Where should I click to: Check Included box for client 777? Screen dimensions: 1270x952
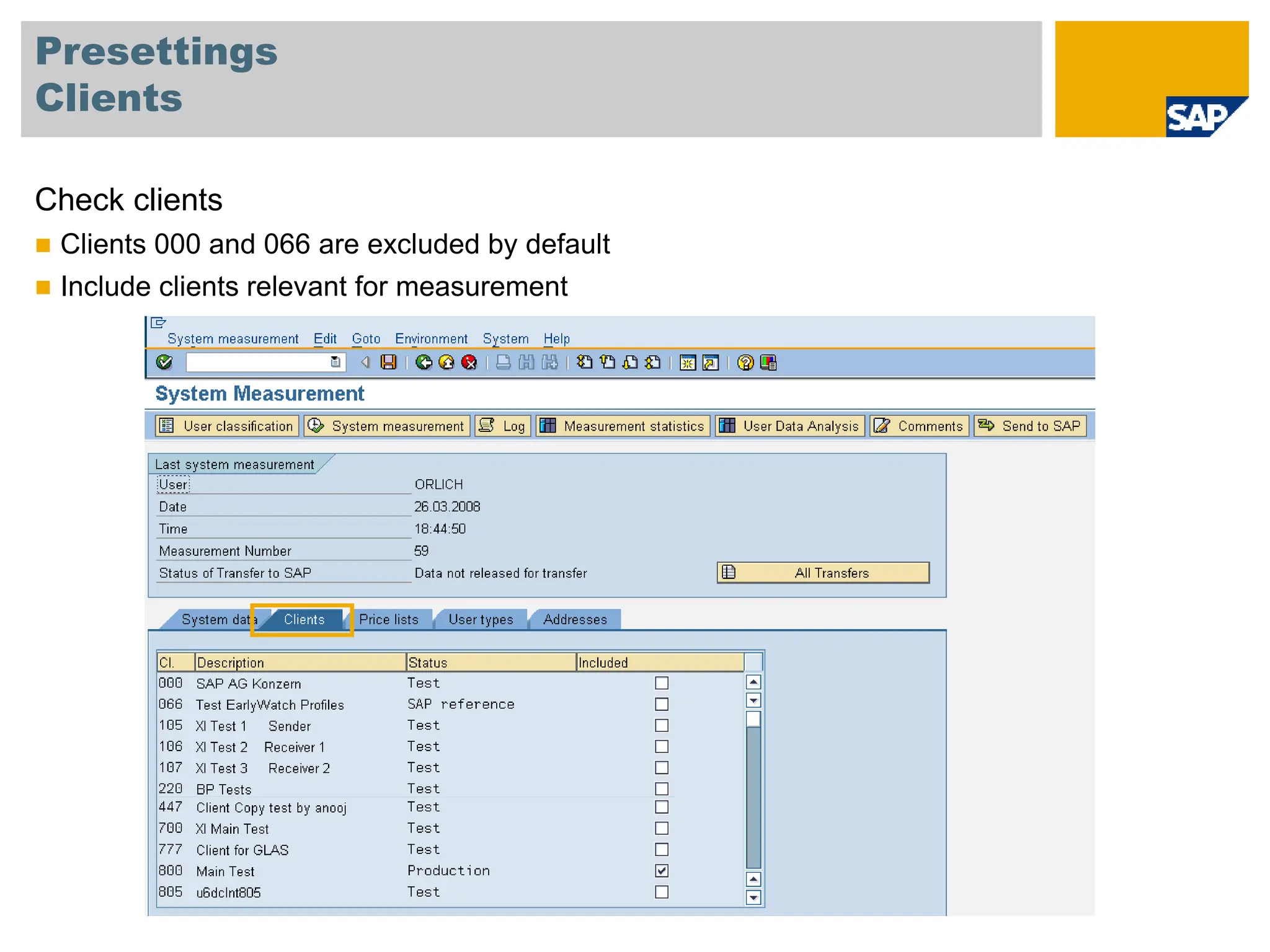click(662, 849)
